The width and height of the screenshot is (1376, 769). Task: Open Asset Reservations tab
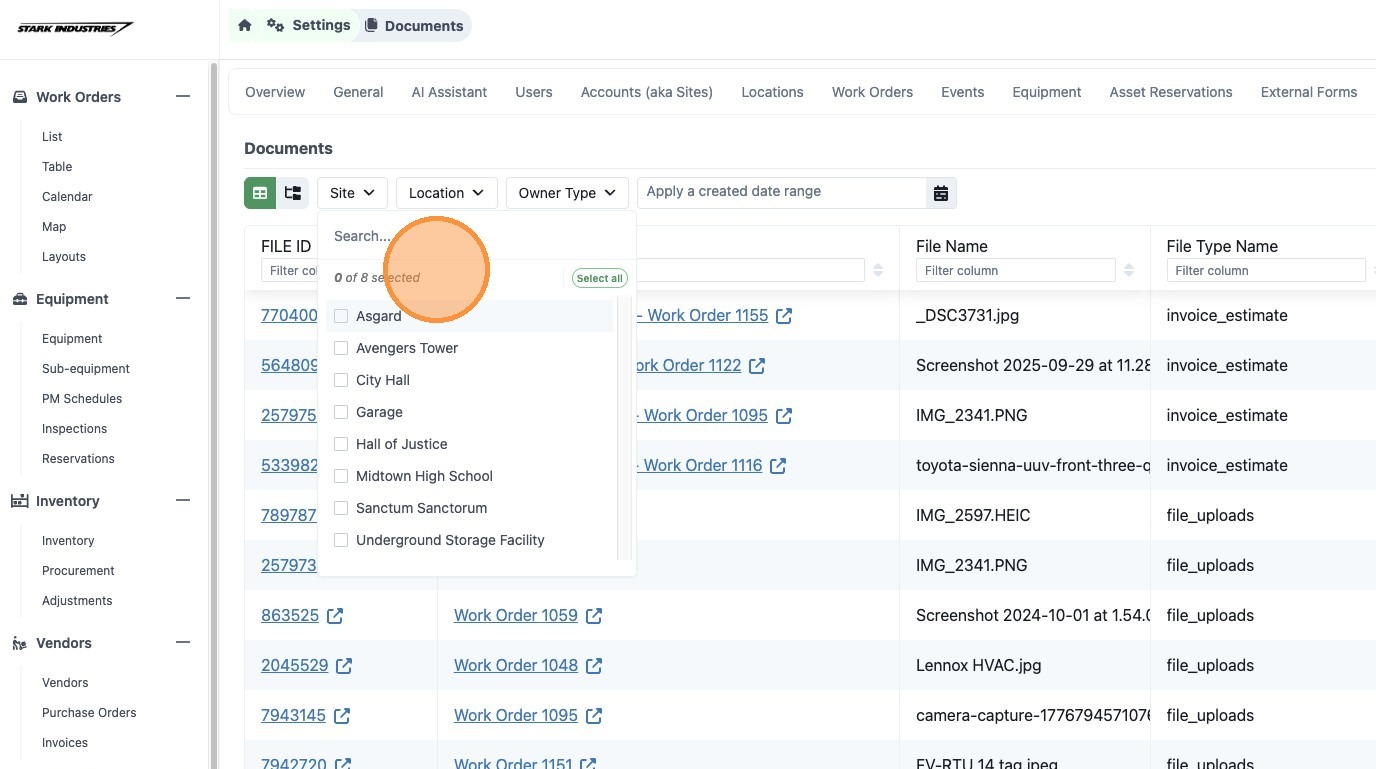[1171, 92]
